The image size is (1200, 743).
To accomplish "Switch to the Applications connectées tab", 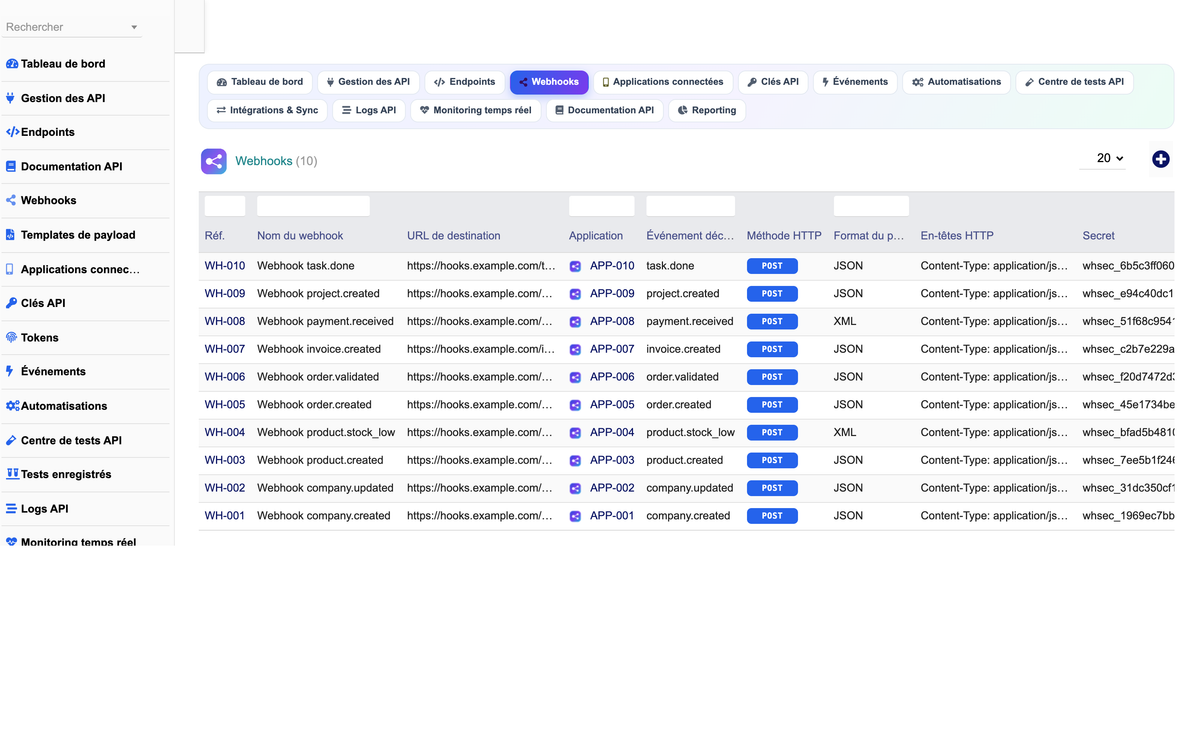I will tap(663, 82).
